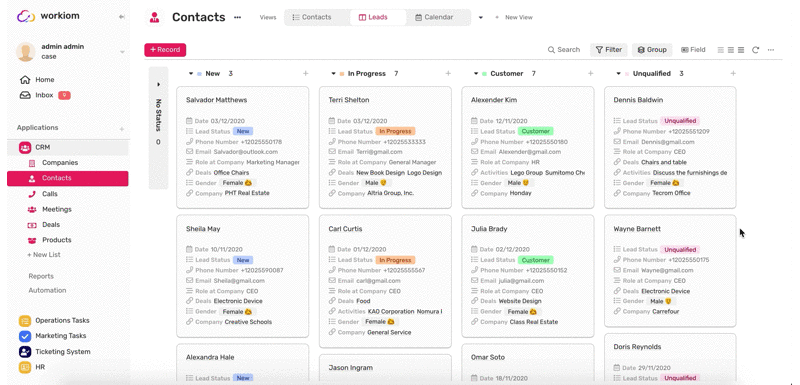The height and width of the screenshot is (385, 800).
Task: Open Inbox from the sidebar
Action: (x=45, y=95)
